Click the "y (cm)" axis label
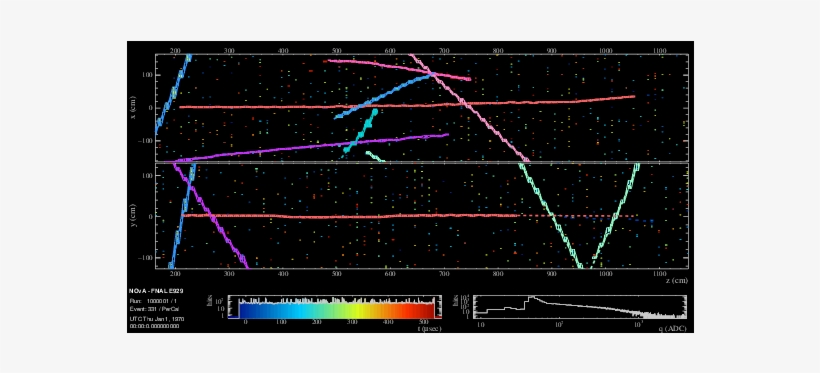The image size is (820, 373). tap(134, 216)
